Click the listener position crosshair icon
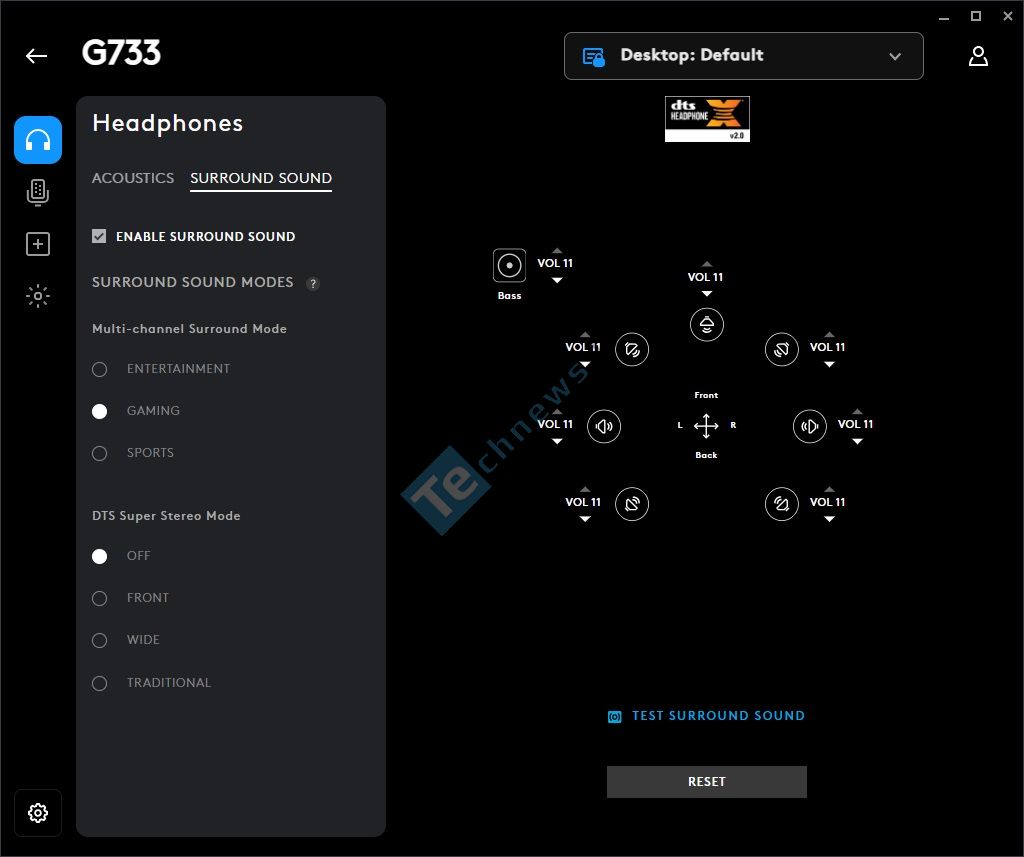Image resolution: width=1024 pixels, height=857 pixels. click(x=706, y=426)
